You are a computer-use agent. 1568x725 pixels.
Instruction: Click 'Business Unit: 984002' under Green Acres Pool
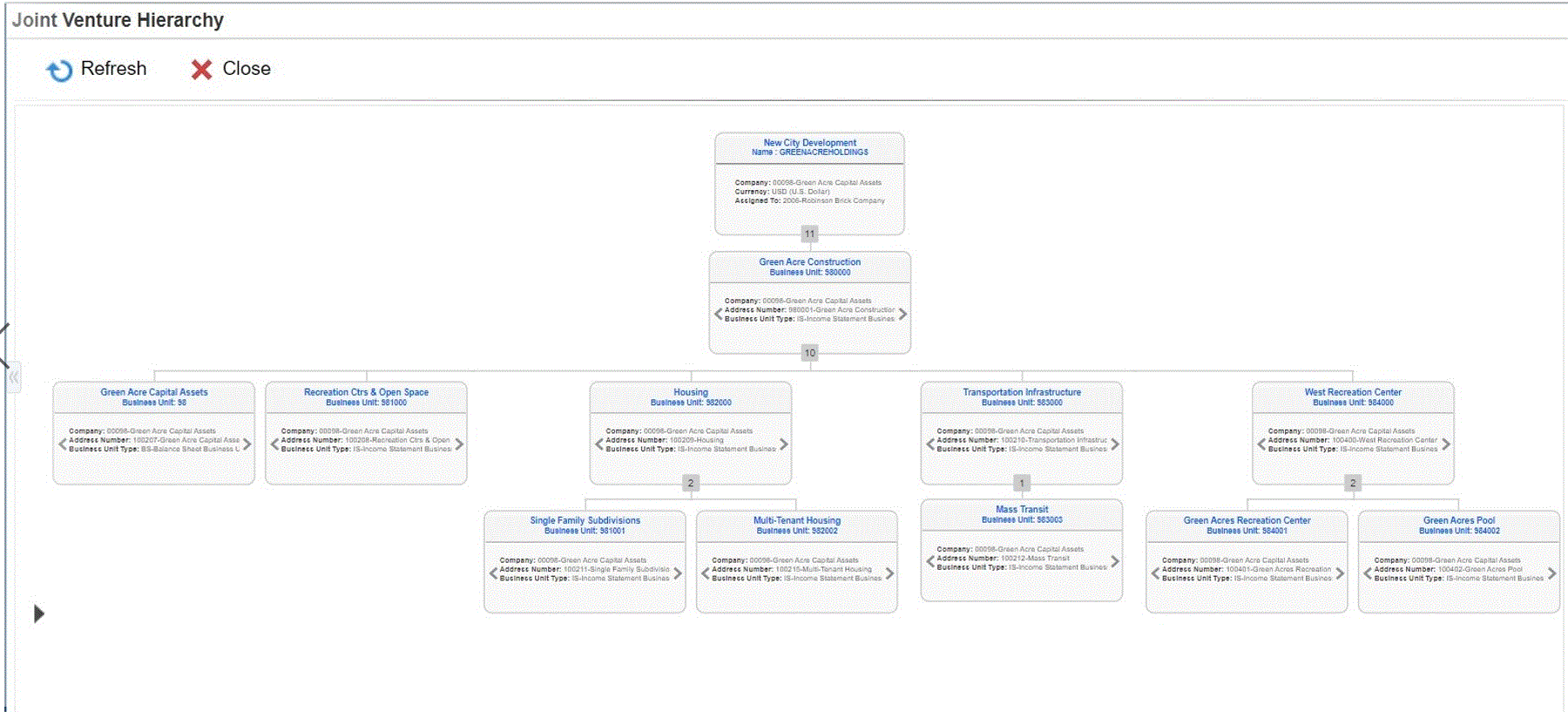(1459, 531)
